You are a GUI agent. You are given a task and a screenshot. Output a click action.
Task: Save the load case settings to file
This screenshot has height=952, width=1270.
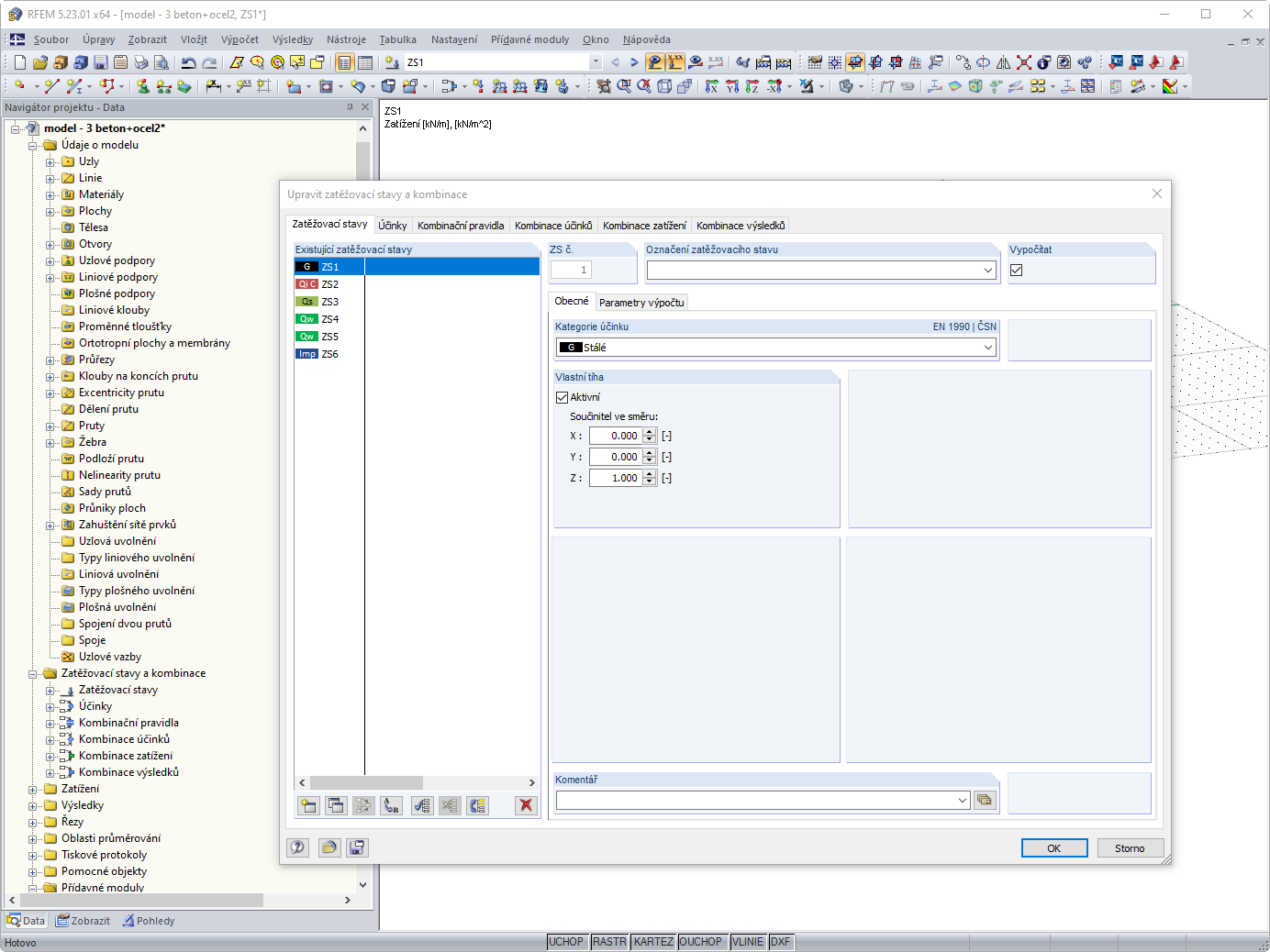click(x=357, y=847)
